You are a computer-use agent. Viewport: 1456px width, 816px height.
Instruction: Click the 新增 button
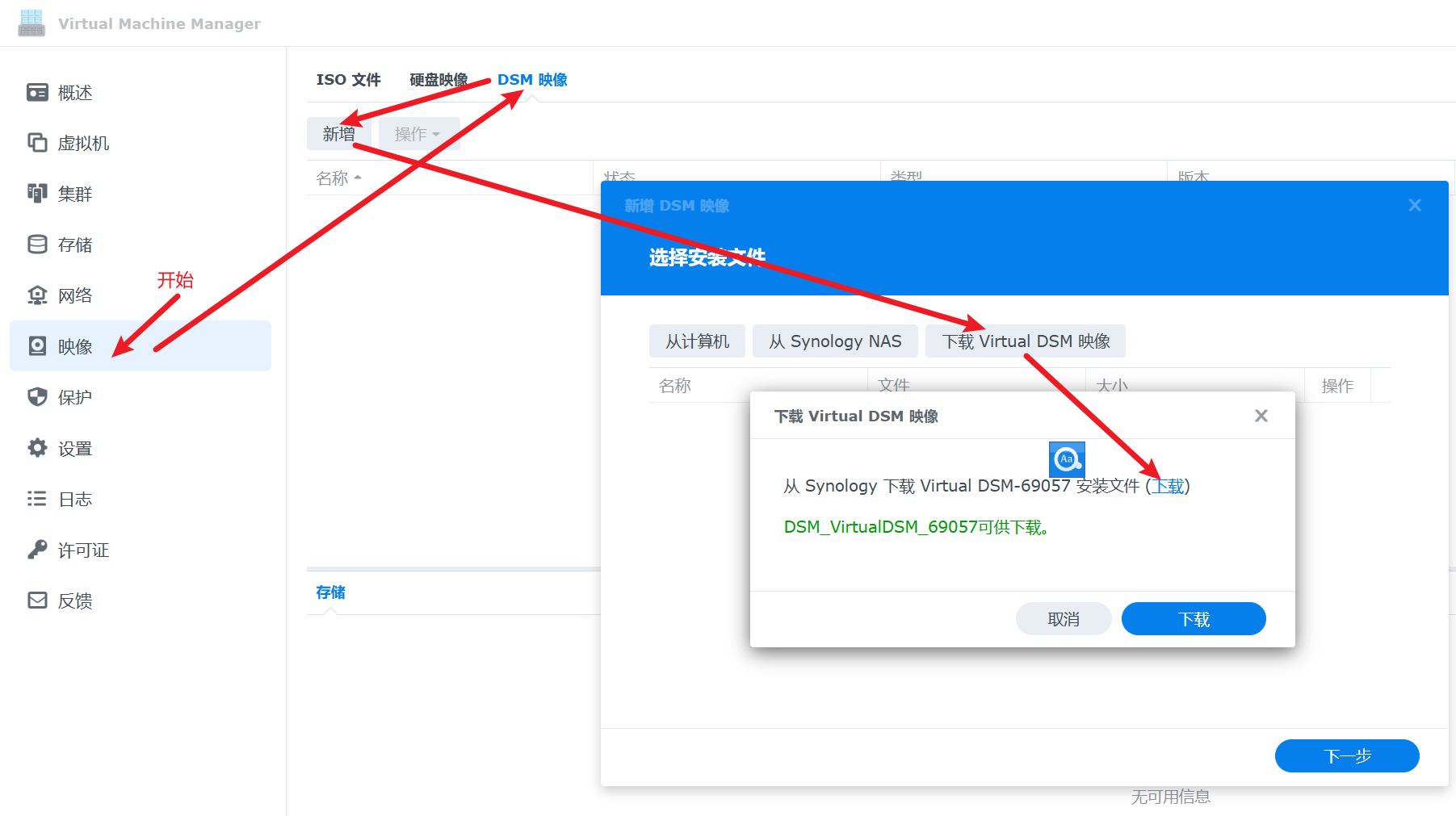click(338, 134)
